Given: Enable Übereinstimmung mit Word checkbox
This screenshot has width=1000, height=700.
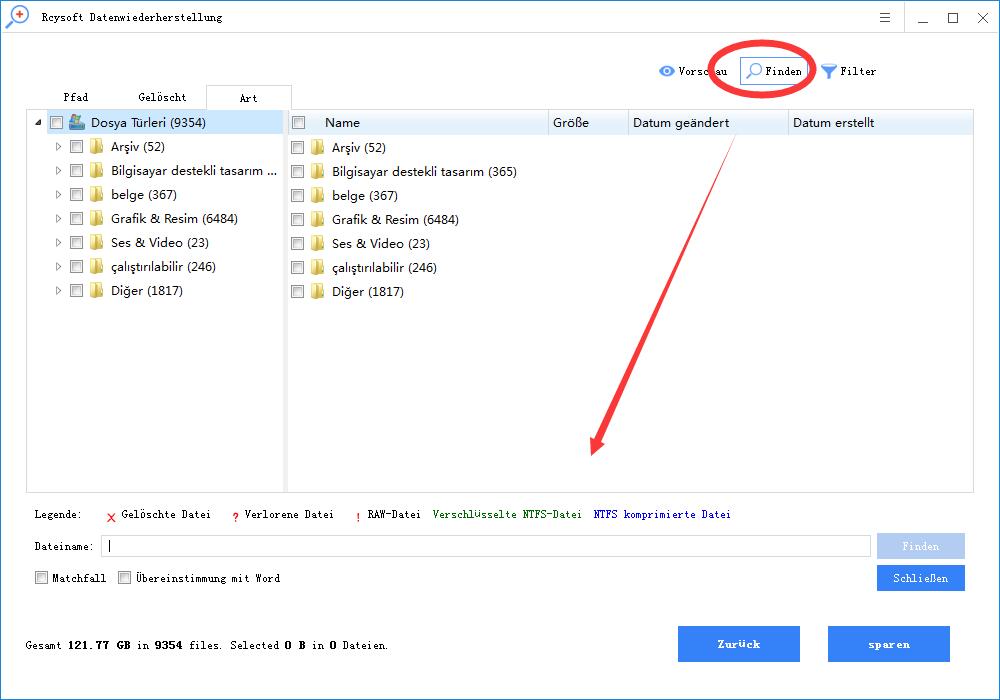Looking at the screenshot, I should tap(124, 578).
